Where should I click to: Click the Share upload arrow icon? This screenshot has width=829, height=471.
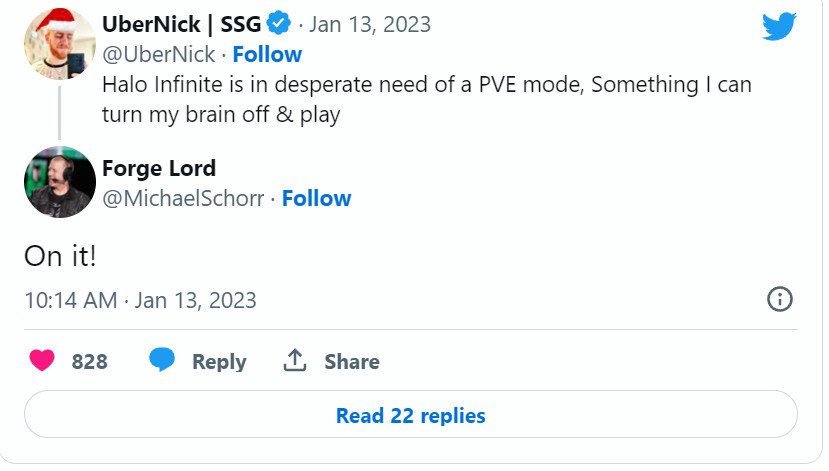point(295,360)
